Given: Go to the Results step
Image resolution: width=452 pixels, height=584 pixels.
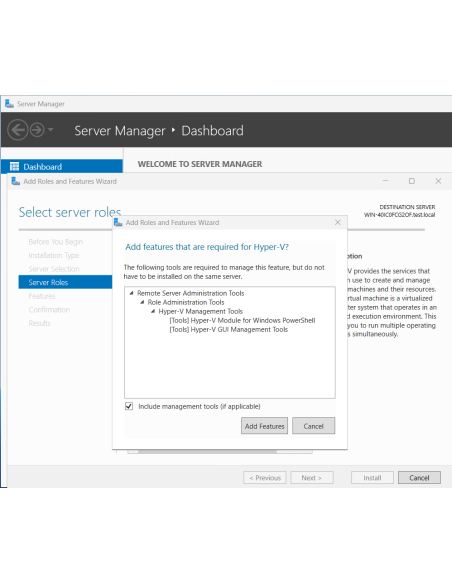Looking at the screenshot, I should click(x=39, y=323).
